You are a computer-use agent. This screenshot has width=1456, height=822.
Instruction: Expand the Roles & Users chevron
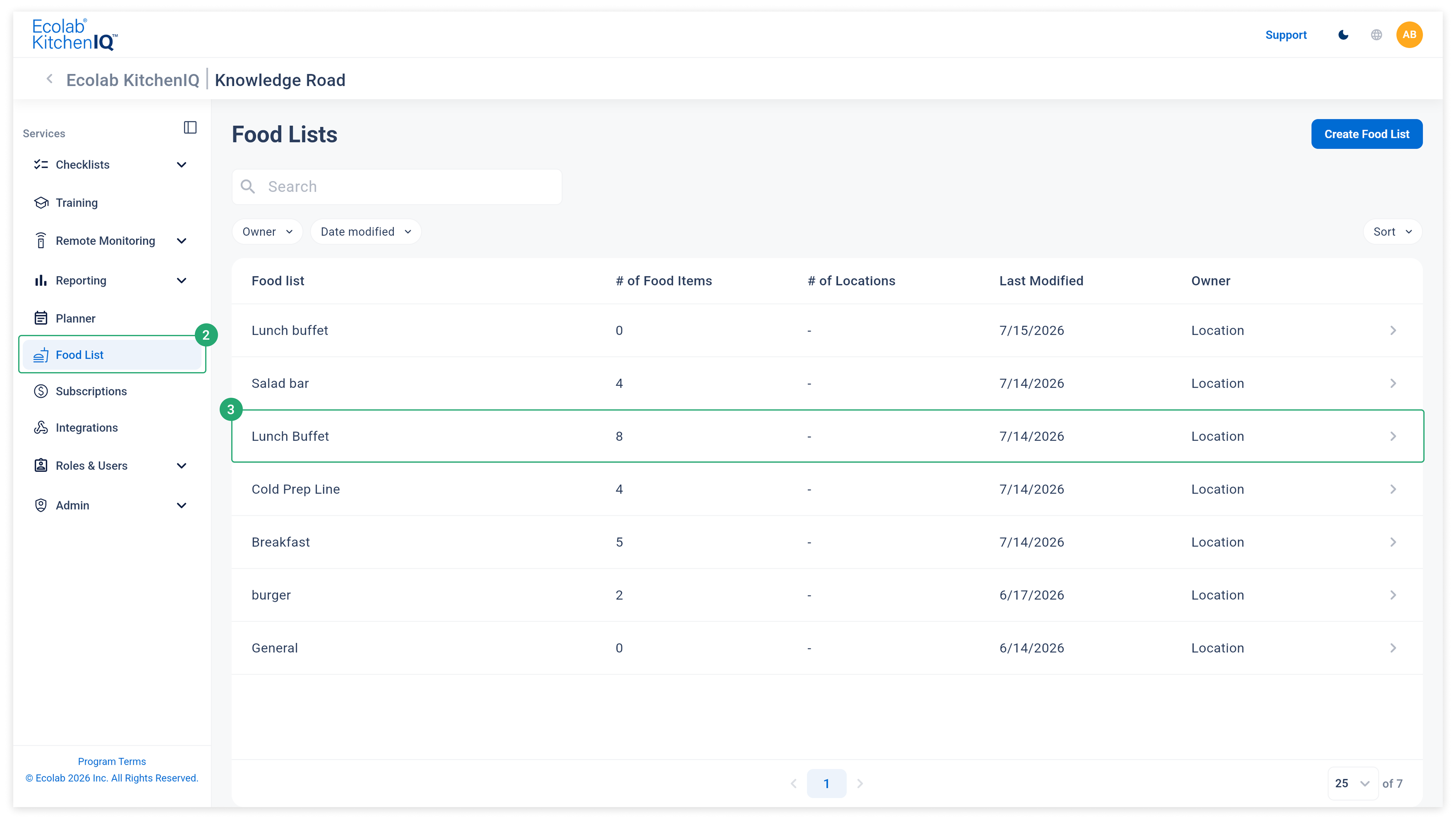click(181, 466)
